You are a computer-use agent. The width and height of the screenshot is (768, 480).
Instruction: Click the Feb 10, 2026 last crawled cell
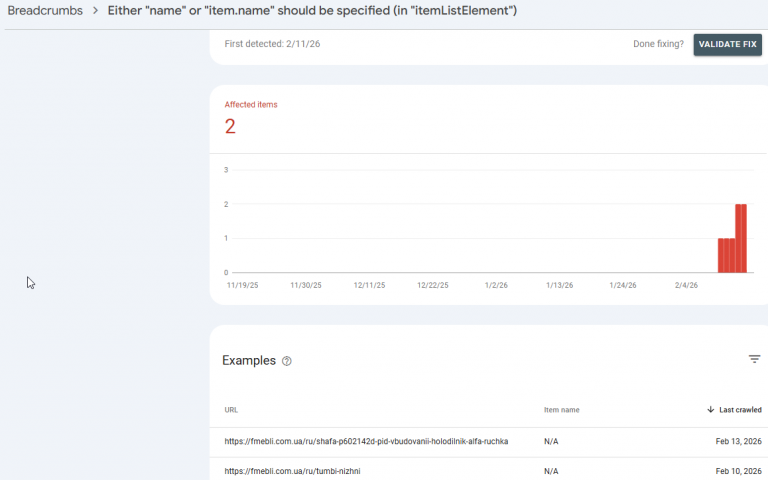coord(738,471)
